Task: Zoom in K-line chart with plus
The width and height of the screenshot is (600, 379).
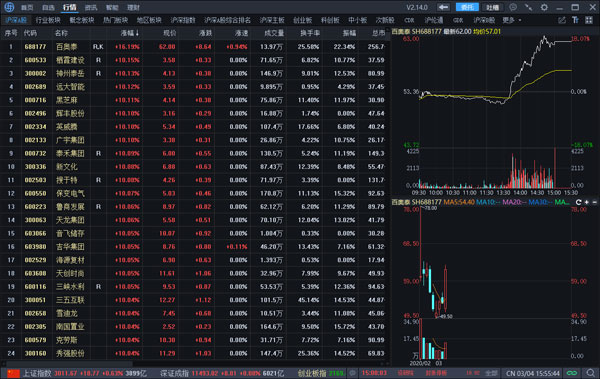Action: click(587, 202)
